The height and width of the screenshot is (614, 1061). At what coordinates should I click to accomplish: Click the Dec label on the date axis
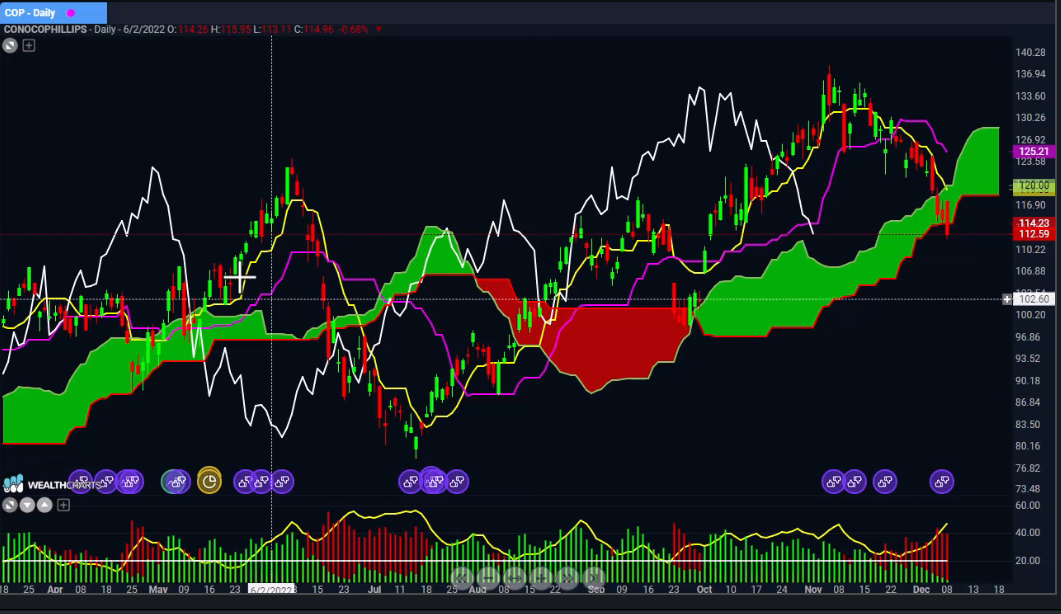921,590
